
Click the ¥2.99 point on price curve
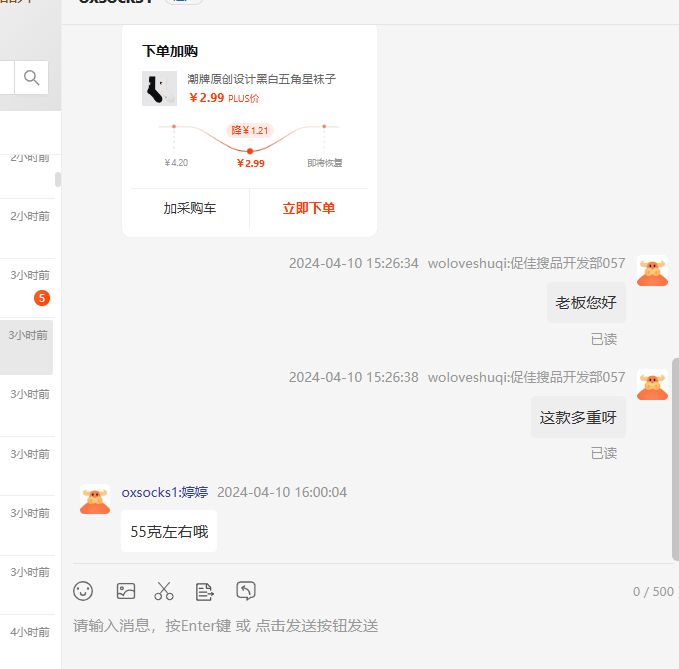point(250,151)
